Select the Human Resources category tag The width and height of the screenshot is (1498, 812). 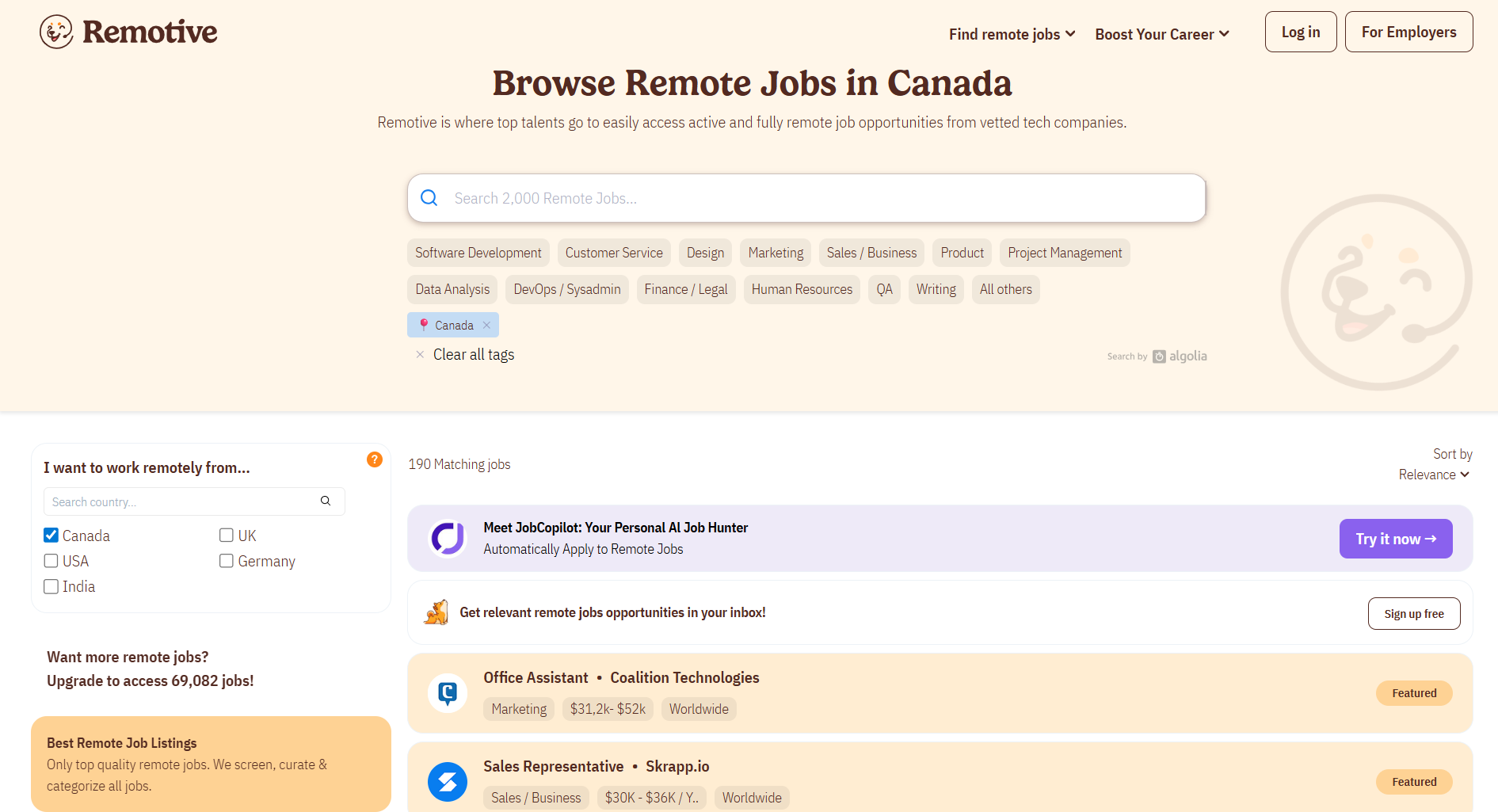[x=802, y=289]
